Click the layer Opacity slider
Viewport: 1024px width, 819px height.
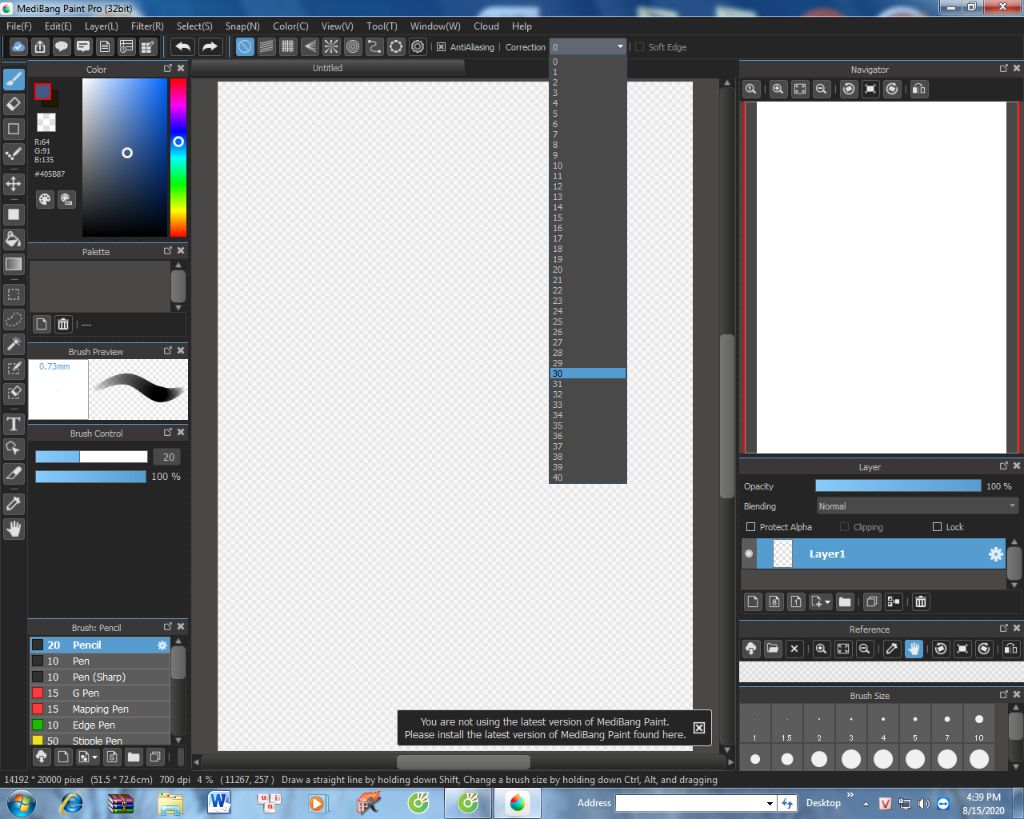click(898, 486)
